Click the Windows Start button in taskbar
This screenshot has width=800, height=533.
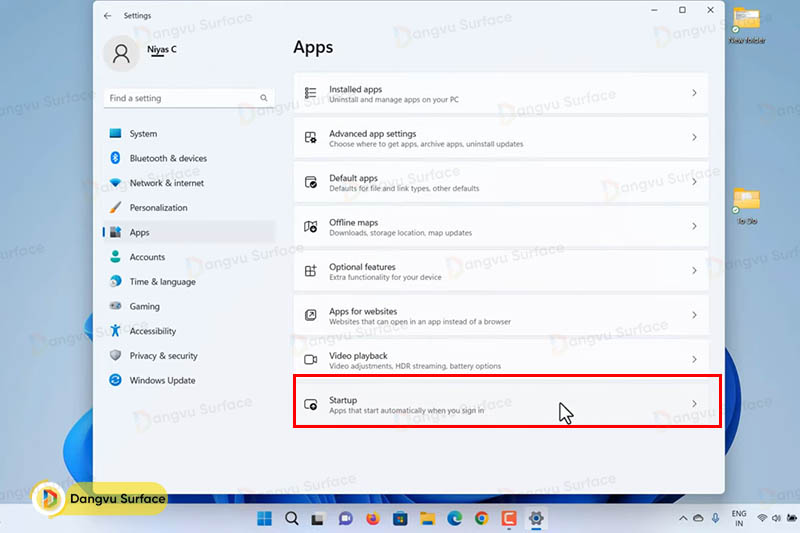pyautogui.click(x=265, y=518)
